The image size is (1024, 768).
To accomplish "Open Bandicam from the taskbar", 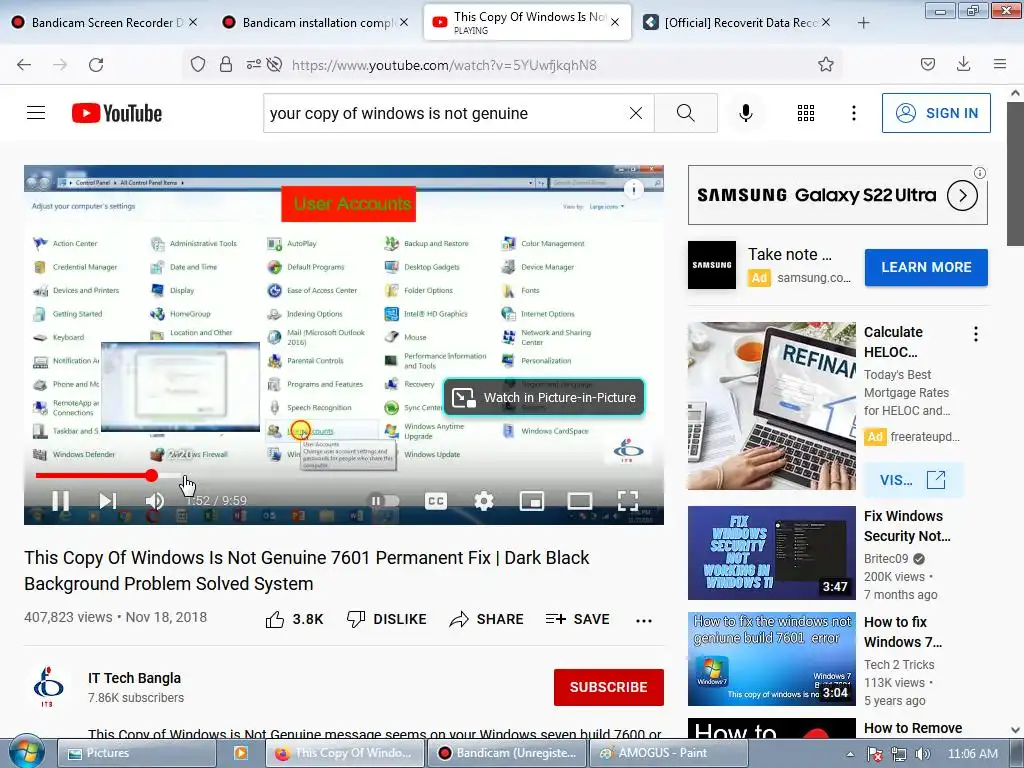I will click(x=507, y=753).
